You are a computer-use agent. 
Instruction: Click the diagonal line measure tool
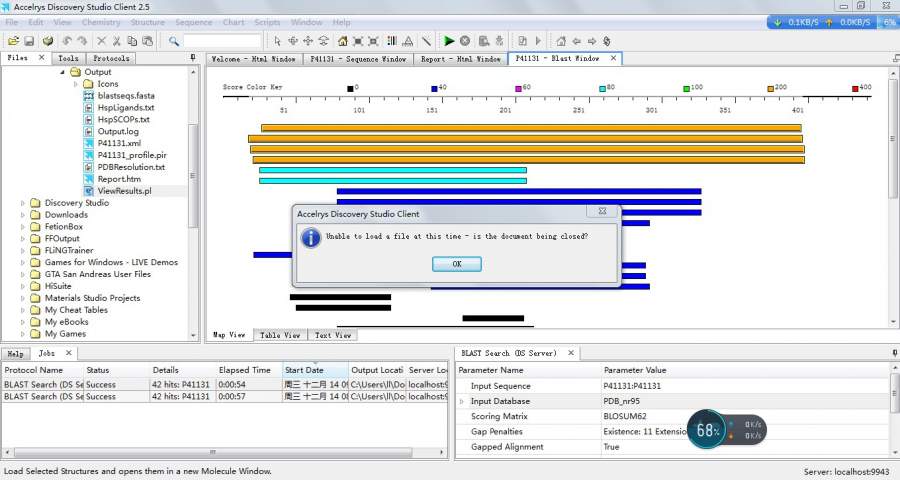pos(426,41)
